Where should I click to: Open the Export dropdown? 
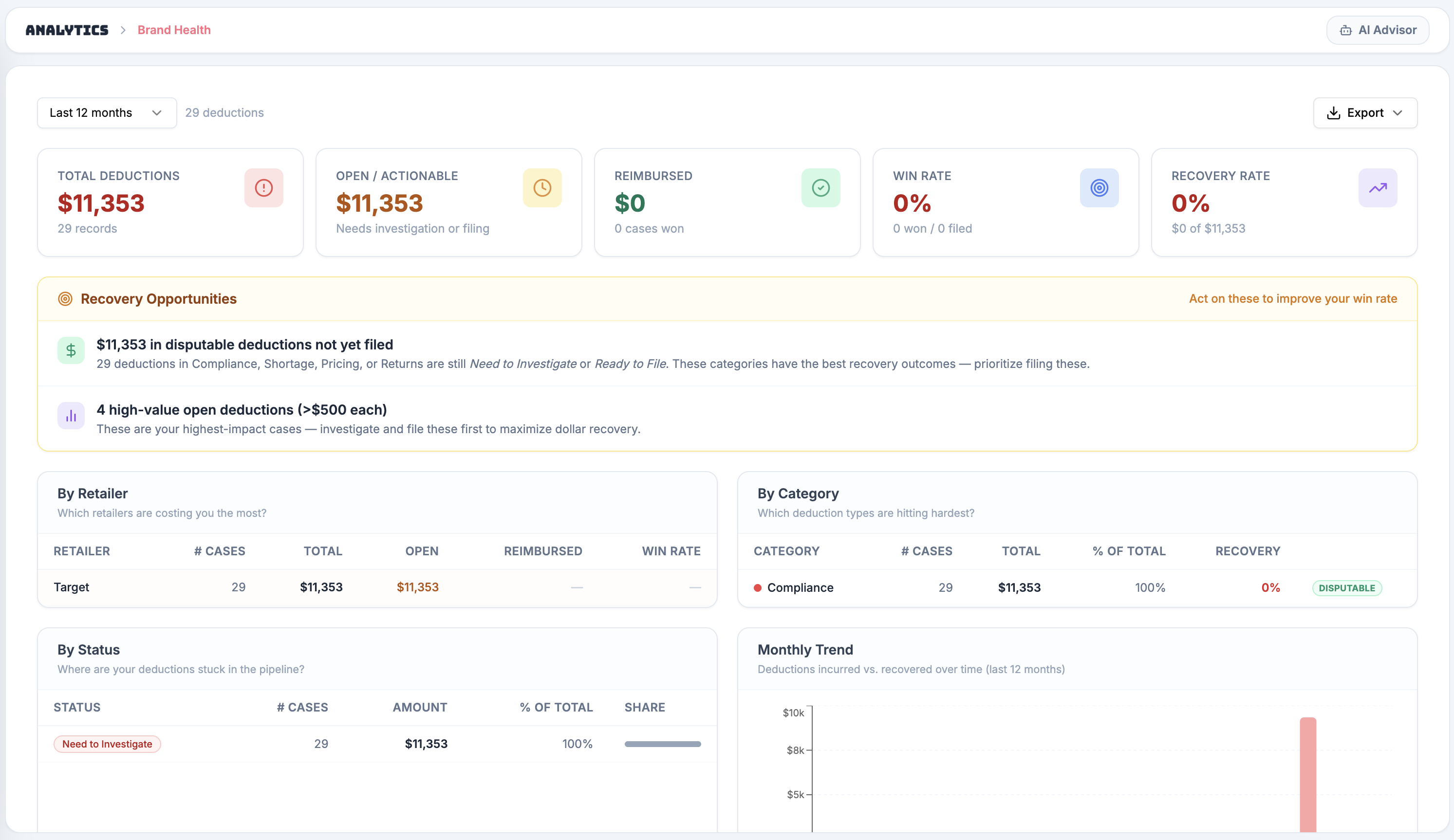click(x=1365, y=112)
